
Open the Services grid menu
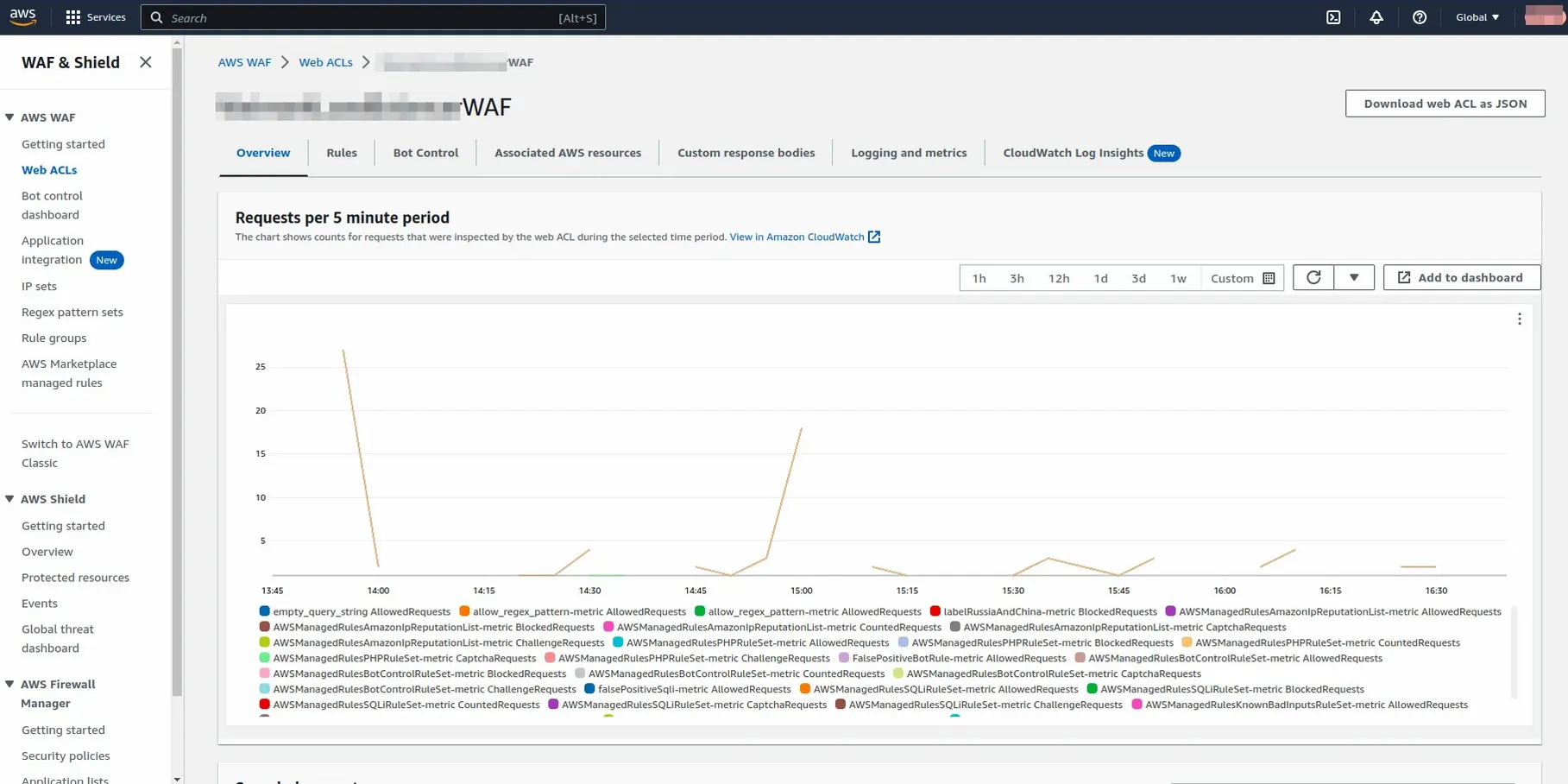(72, 16)
